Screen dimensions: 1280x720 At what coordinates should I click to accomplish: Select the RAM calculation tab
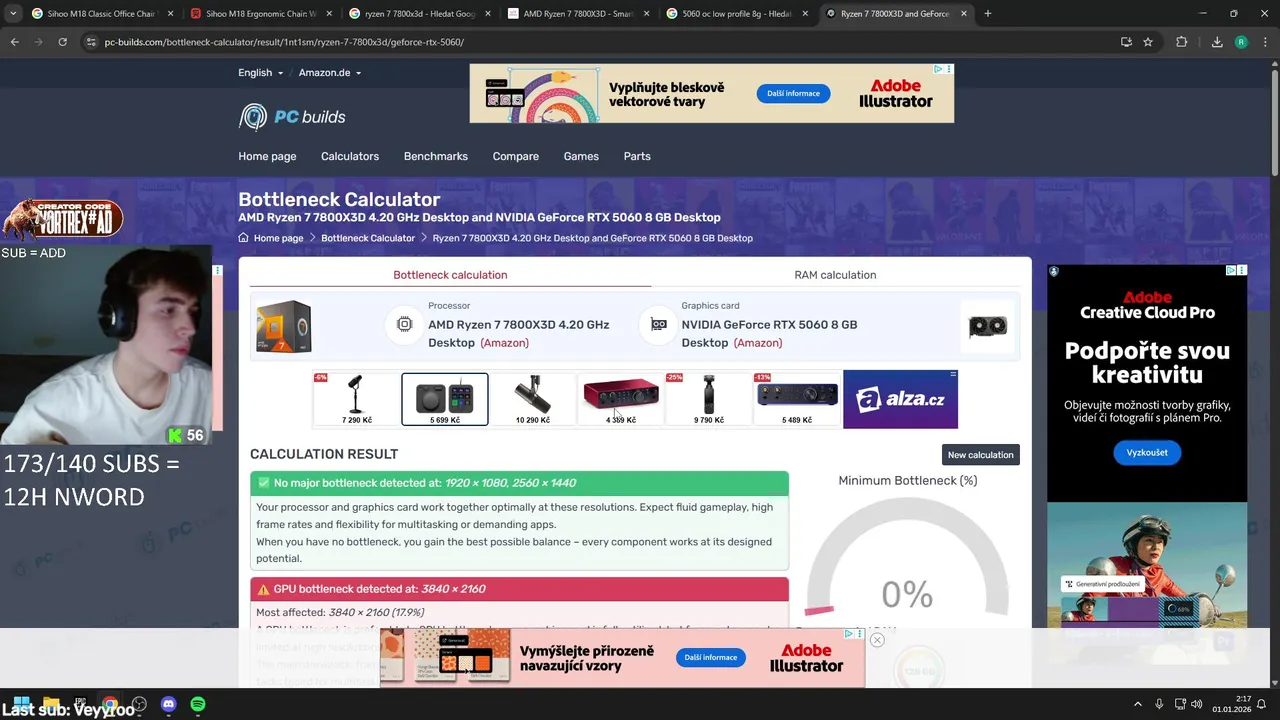pyautogui.click(x=835, y=275)
